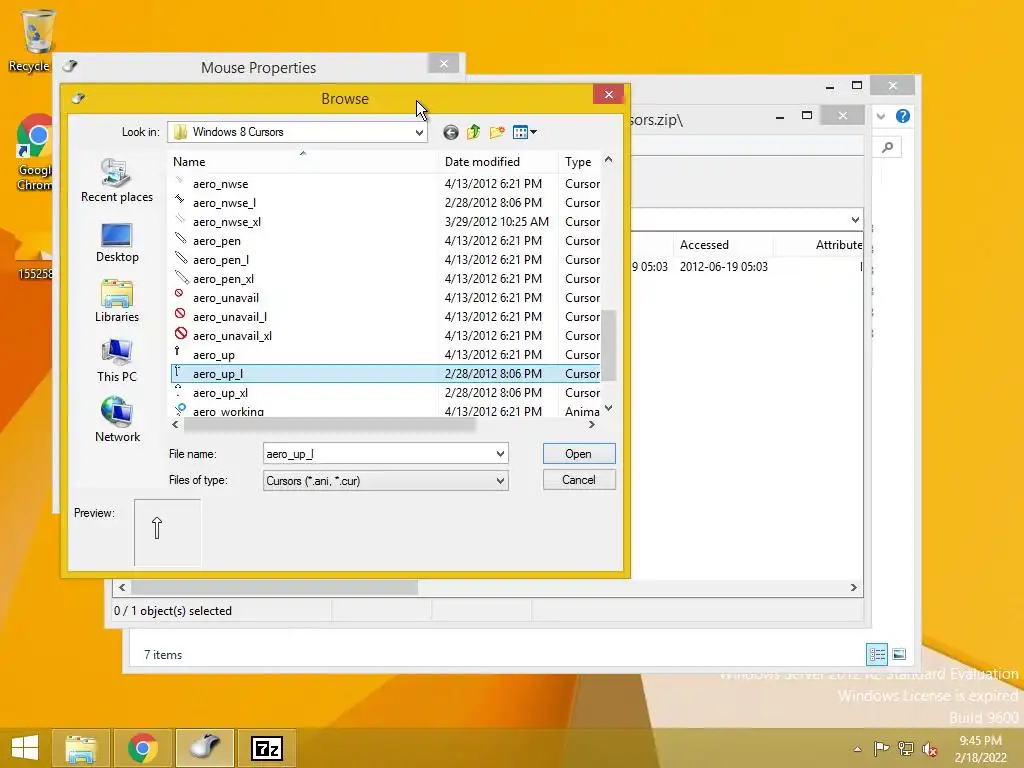This screenshot has height=768, width=1024.
Task: Sort files by Type column
Action: (579, 161)
